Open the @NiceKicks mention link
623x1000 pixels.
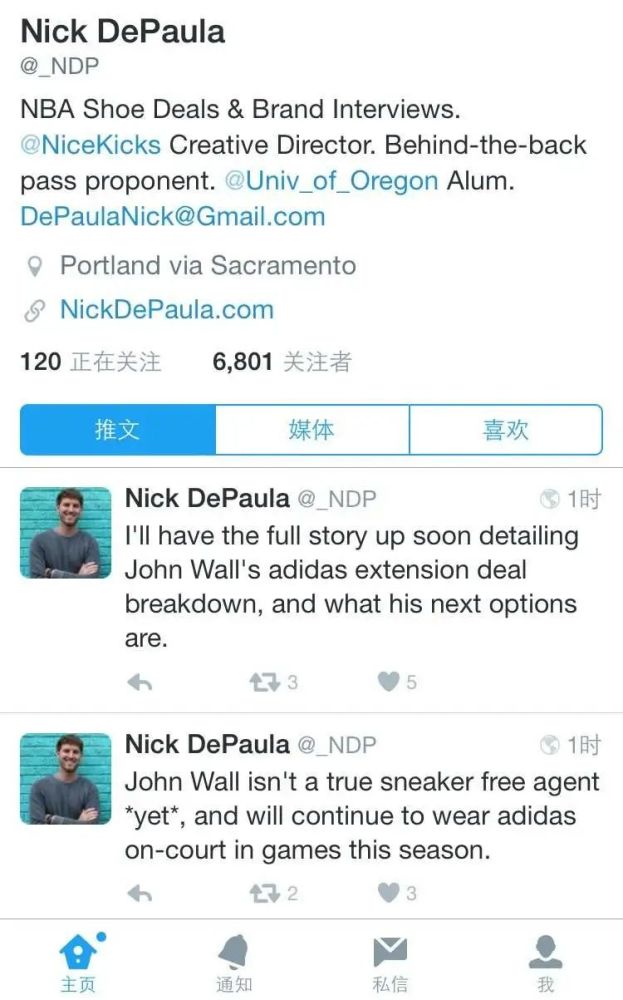(91, 145)
